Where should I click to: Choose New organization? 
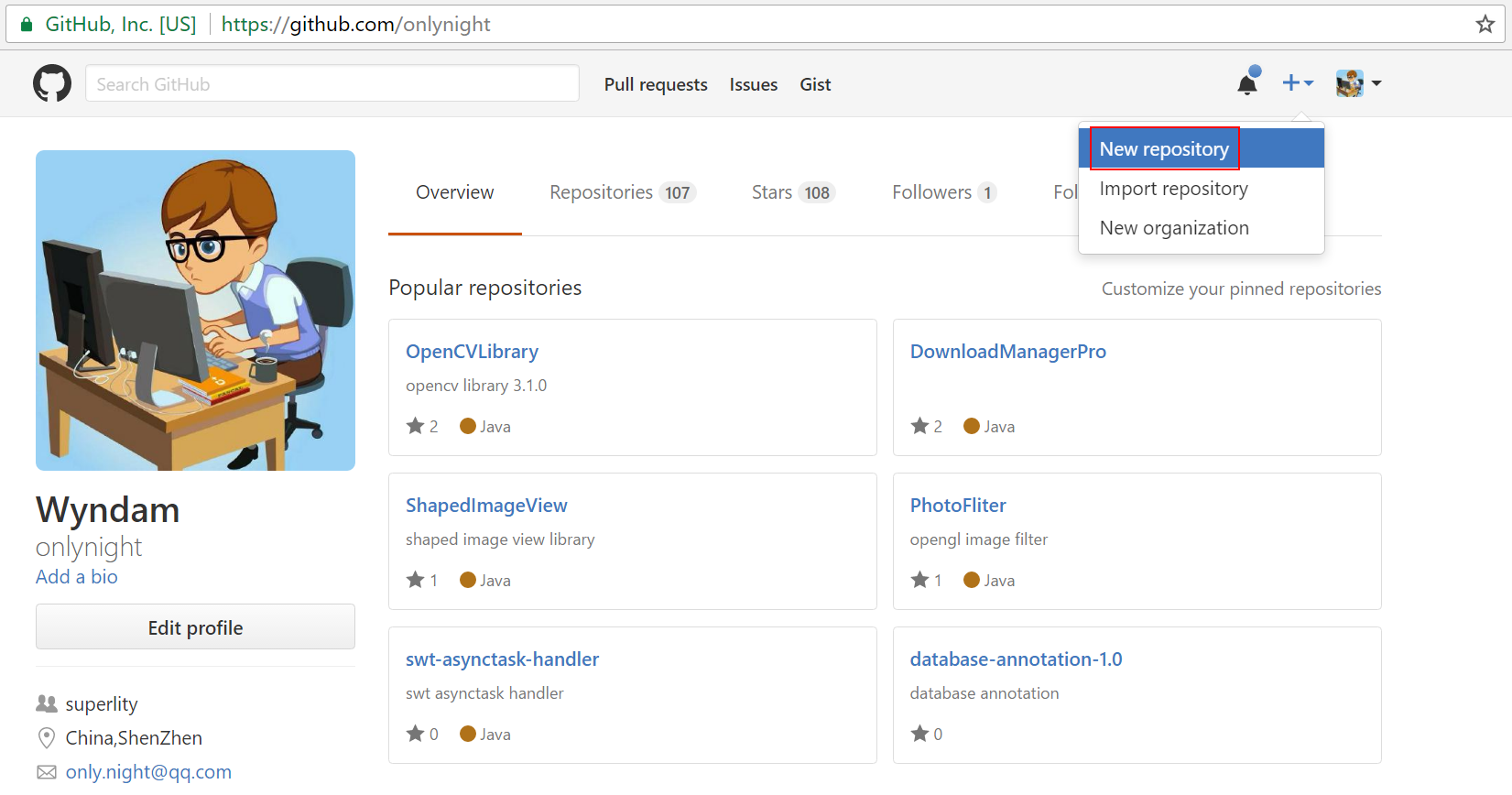coord(1202,227)
